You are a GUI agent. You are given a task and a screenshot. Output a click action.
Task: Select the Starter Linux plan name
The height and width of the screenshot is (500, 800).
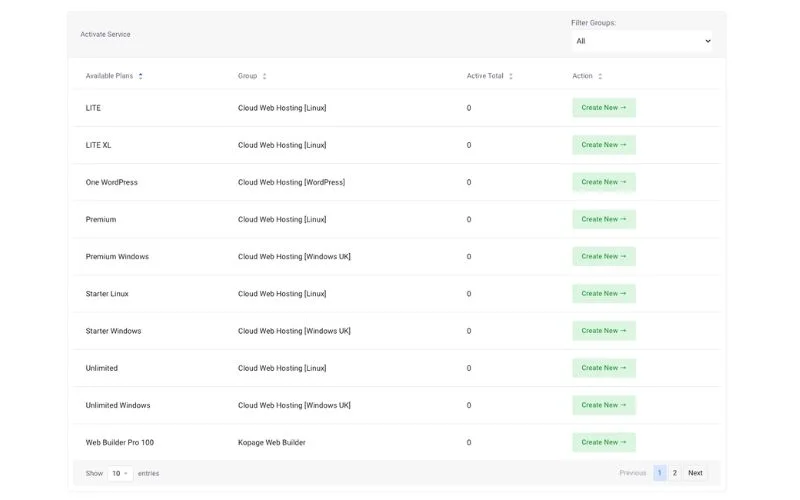point(107,294)
